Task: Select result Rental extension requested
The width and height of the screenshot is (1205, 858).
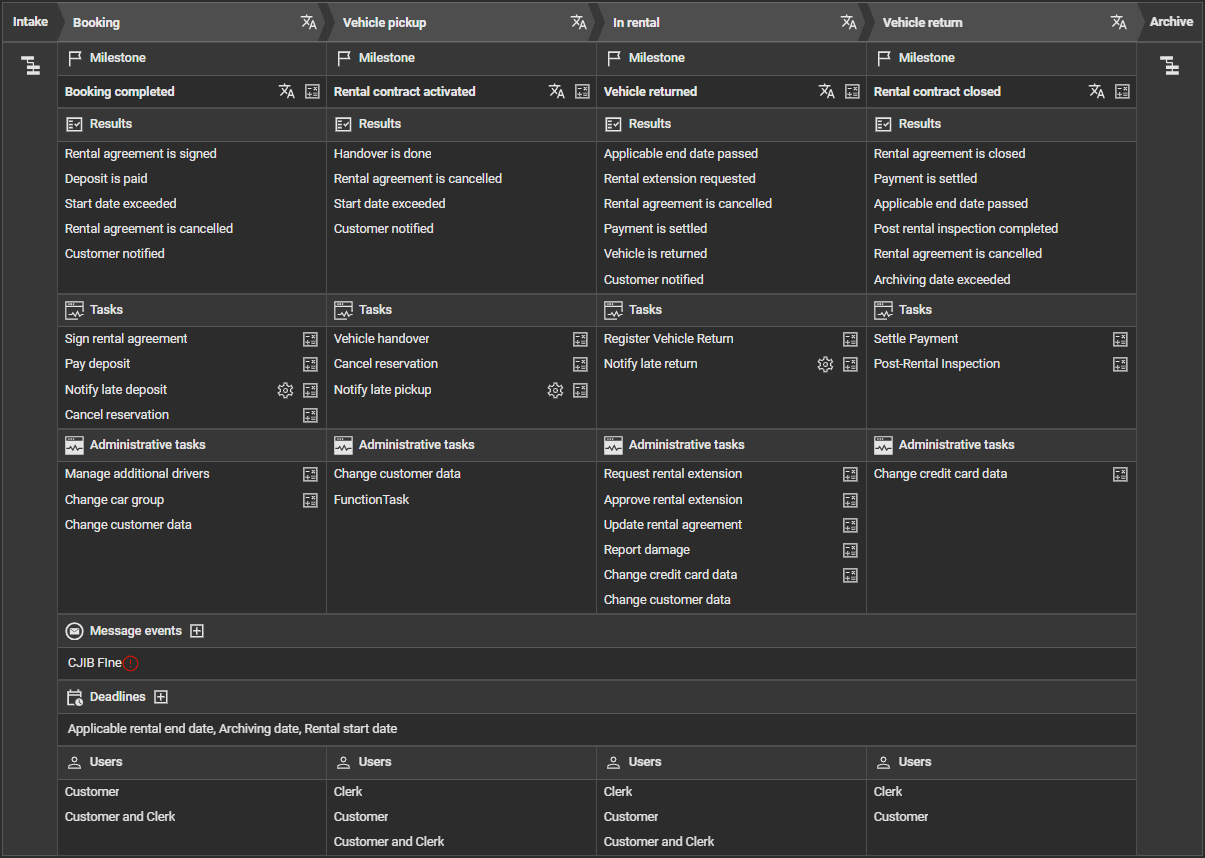Action: click(680, 179)
